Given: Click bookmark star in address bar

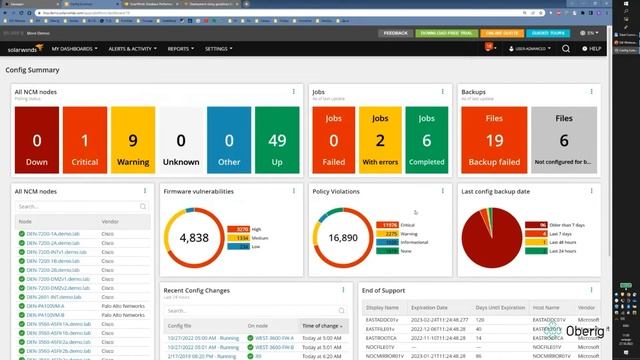Looking at the screenshot, I should [x=540, y=13].
